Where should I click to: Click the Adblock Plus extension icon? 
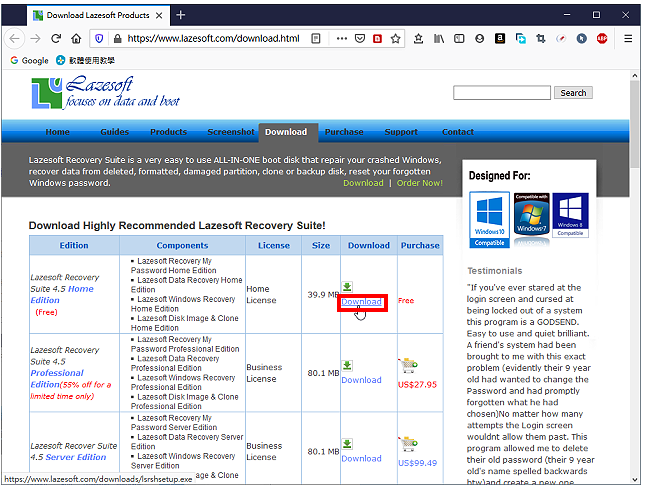[602, 39]
